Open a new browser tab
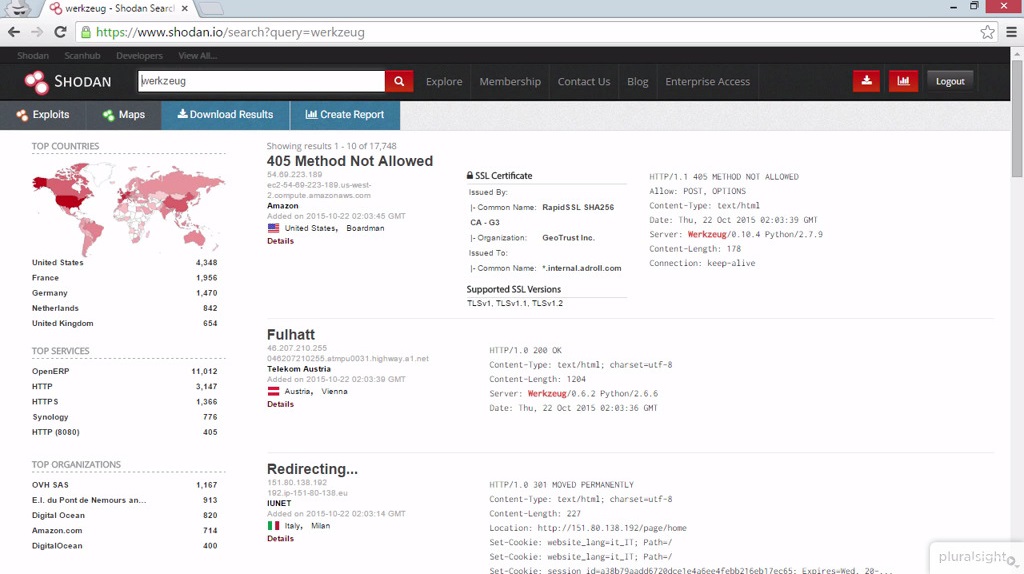This screenshot has height=574, width=1024. [210, 8]
